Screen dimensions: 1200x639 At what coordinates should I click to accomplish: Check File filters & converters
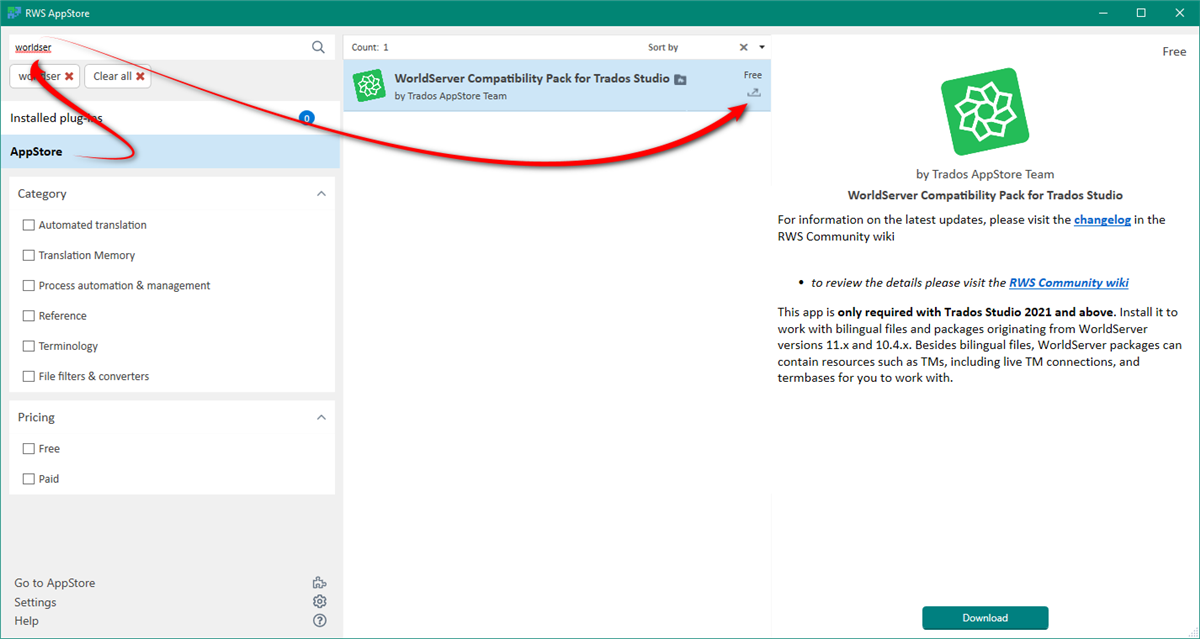click(x=29, y=376)
